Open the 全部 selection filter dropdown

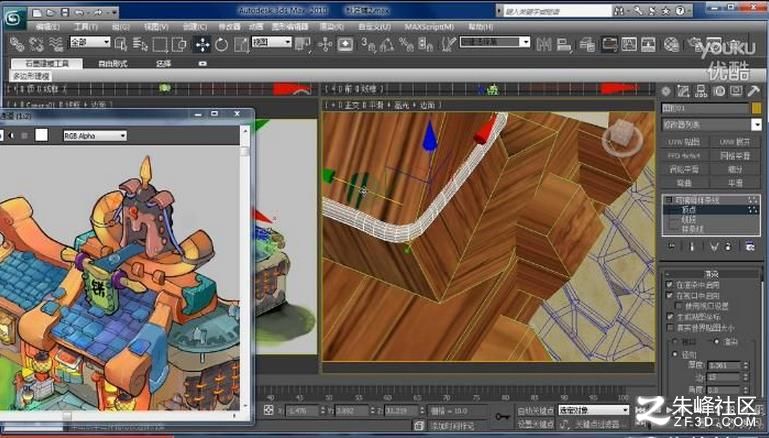point(90,42)
